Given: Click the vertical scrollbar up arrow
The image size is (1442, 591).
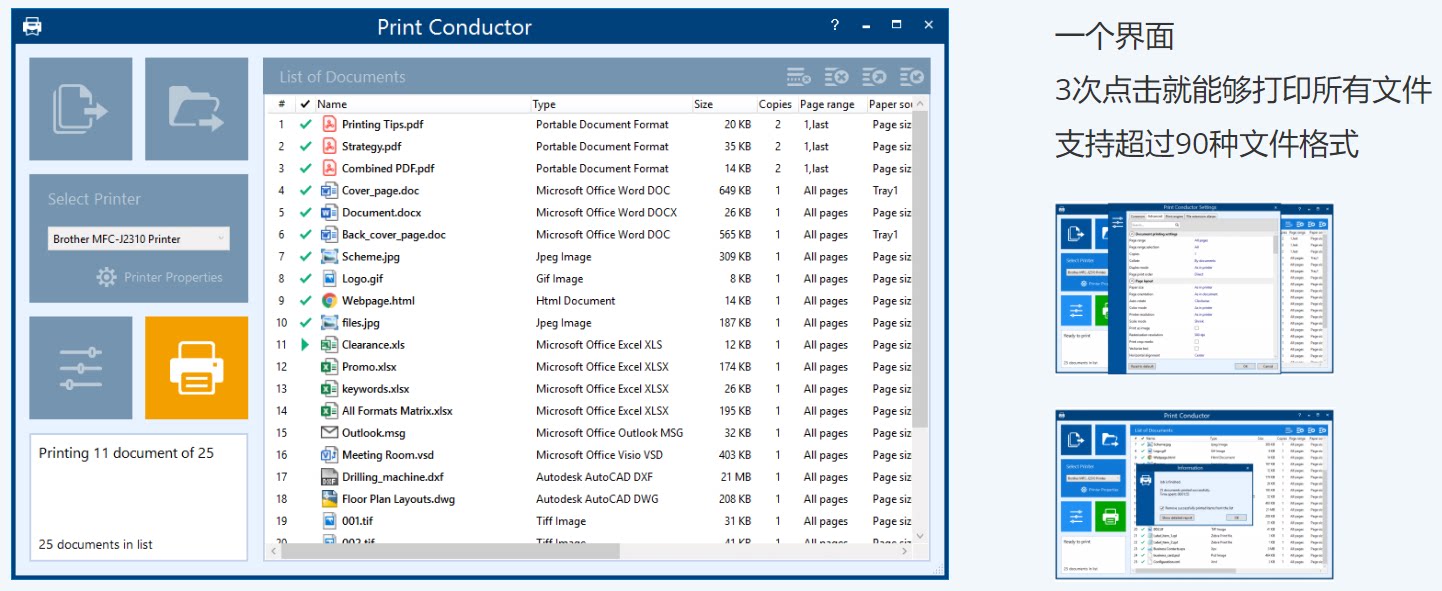Looking at the screenshot, I should [921, 104].
